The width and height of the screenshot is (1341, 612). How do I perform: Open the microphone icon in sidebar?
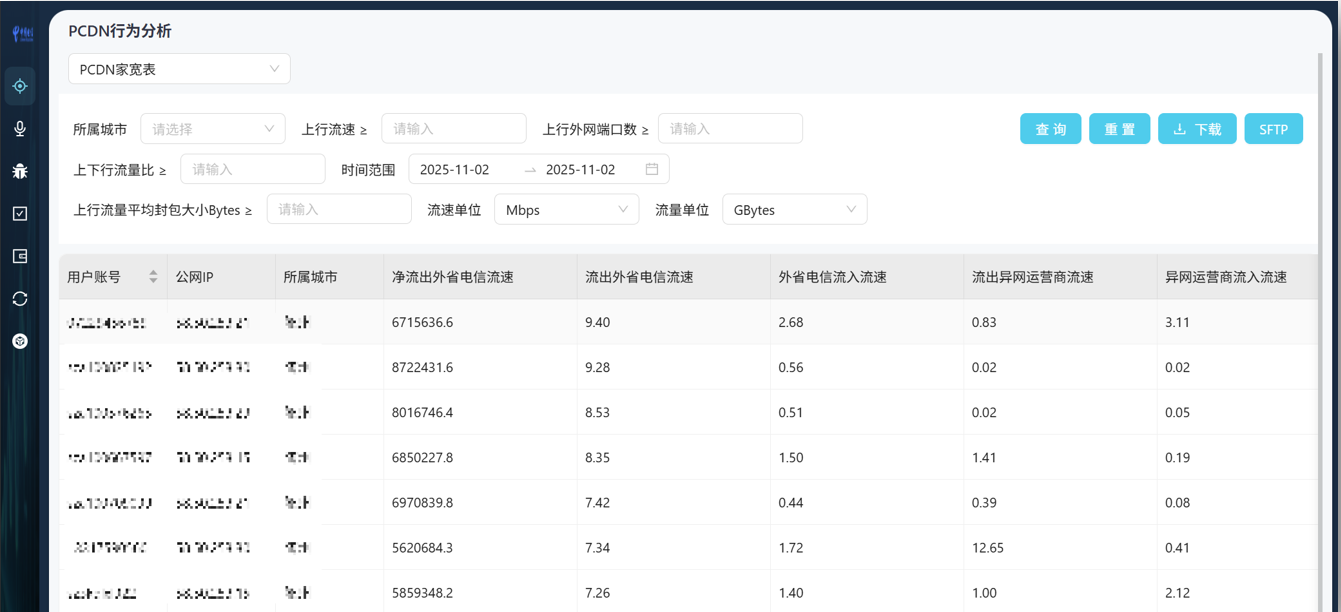[x=20, y=129]
